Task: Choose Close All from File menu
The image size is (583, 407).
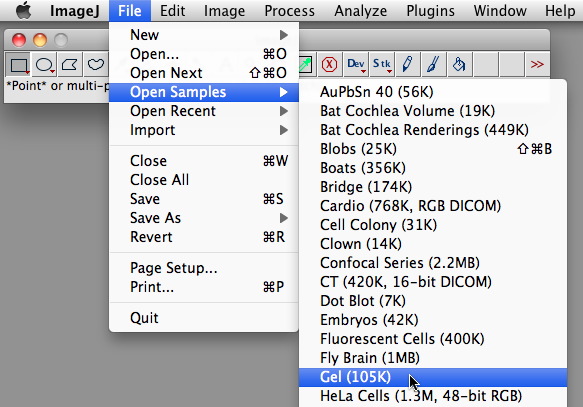Action: (204, 180)
